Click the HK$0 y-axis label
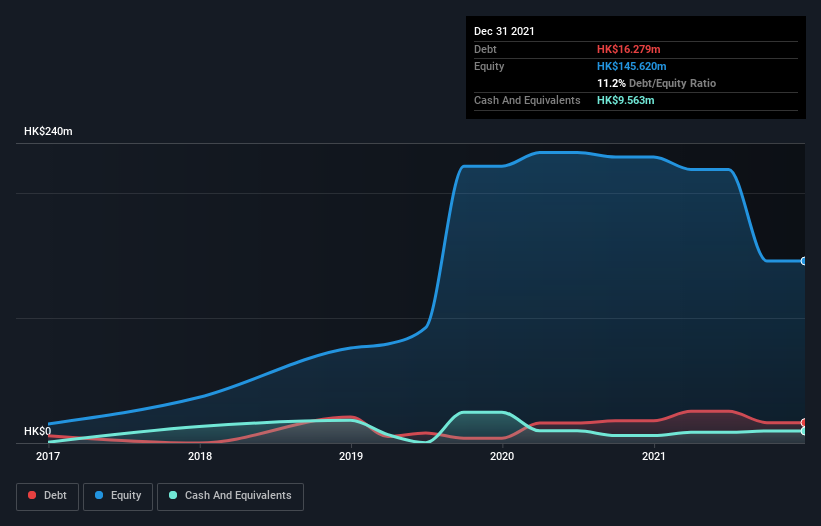This screenshot has height=526, width=821. [x=38, y=431]
